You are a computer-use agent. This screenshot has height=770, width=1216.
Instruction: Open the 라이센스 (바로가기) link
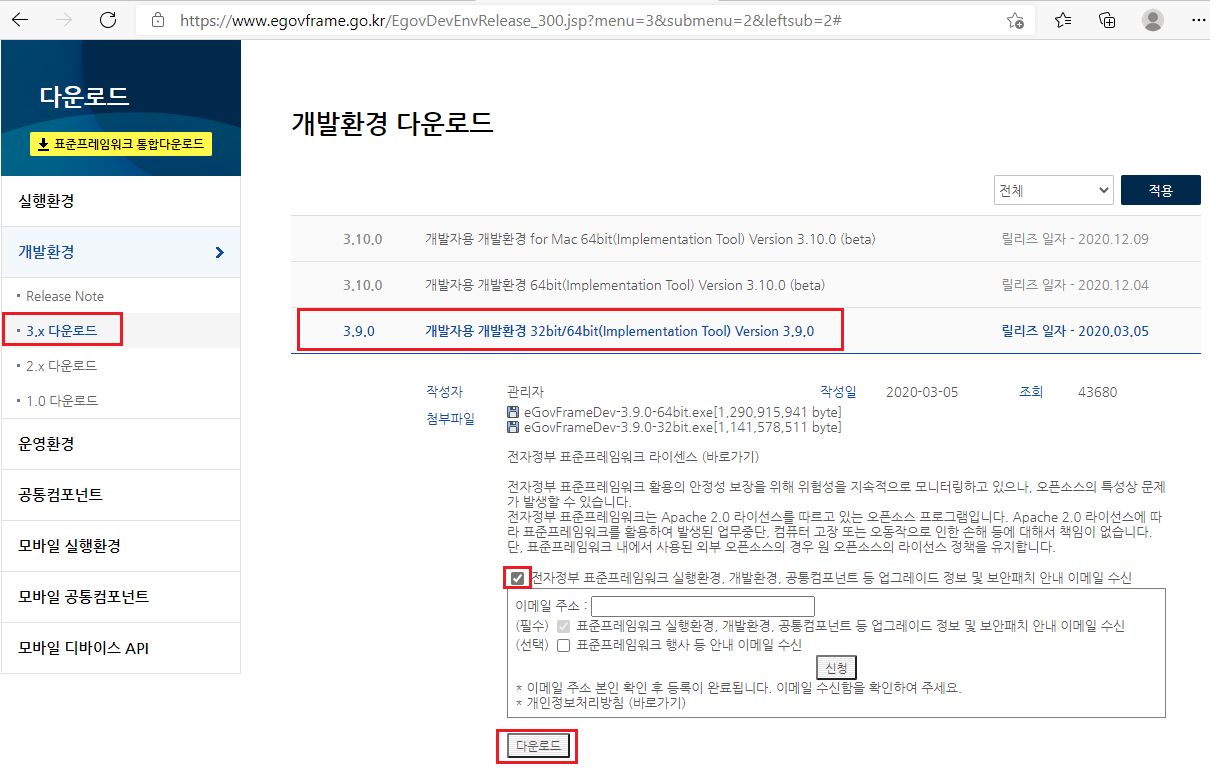633,457
